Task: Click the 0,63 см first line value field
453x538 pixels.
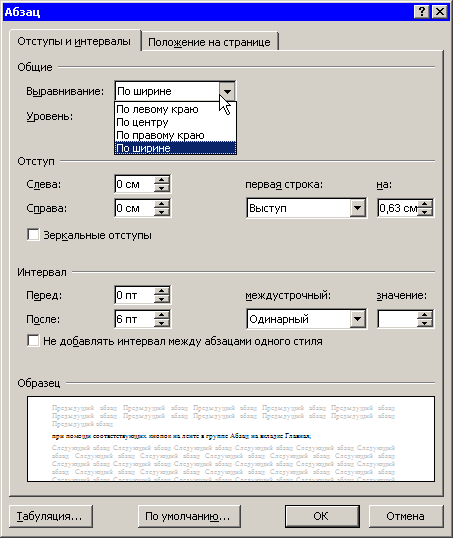Action: click(x=398, y=208)
